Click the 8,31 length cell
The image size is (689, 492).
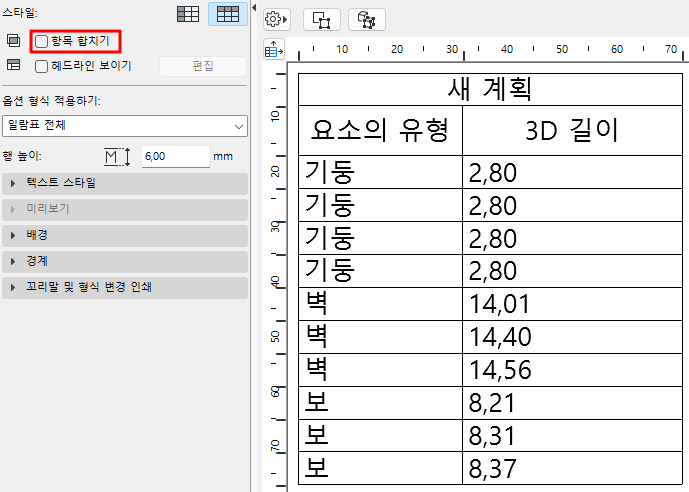[x=572, y=436]
